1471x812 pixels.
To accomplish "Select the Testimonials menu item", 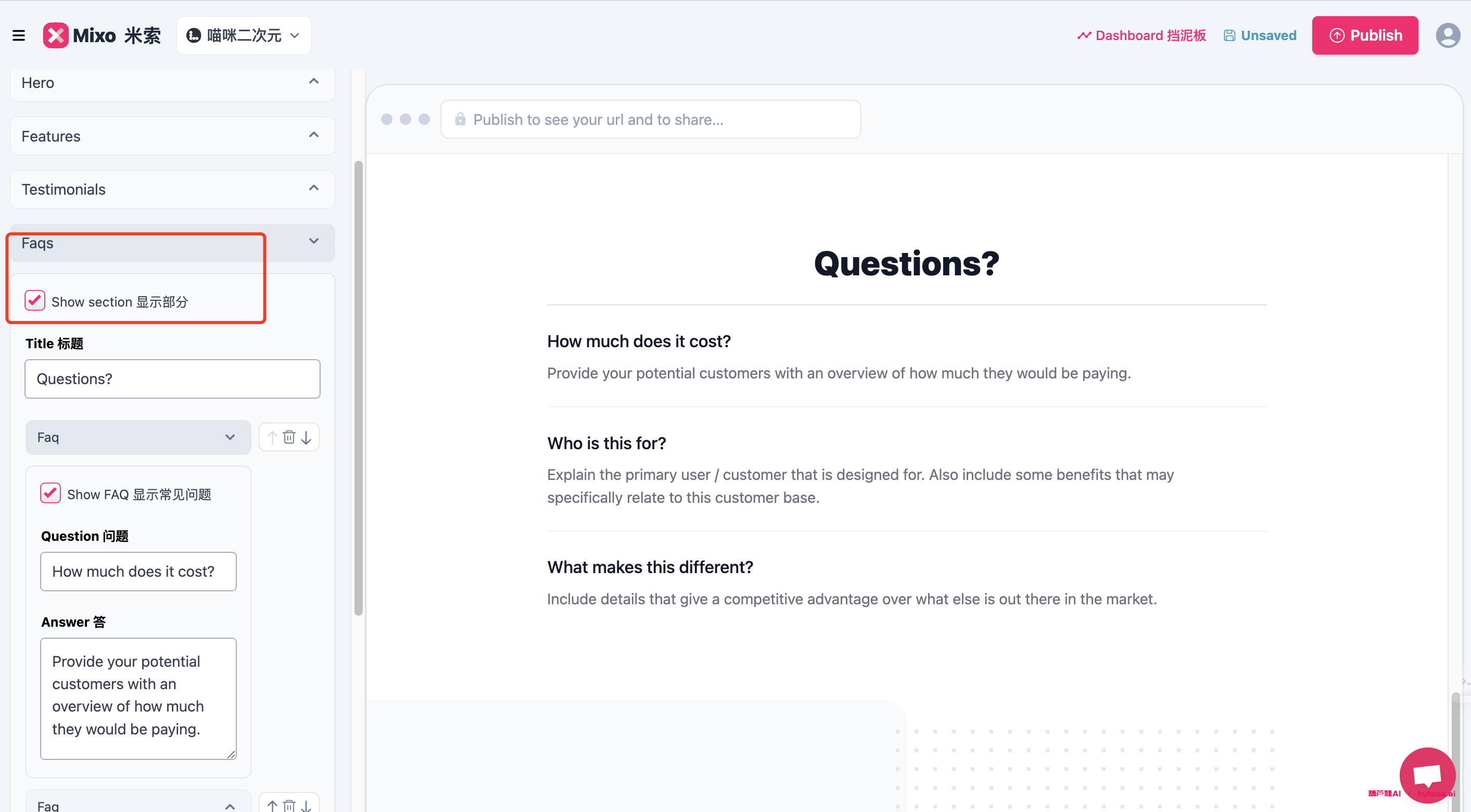I will coord(169,189).
